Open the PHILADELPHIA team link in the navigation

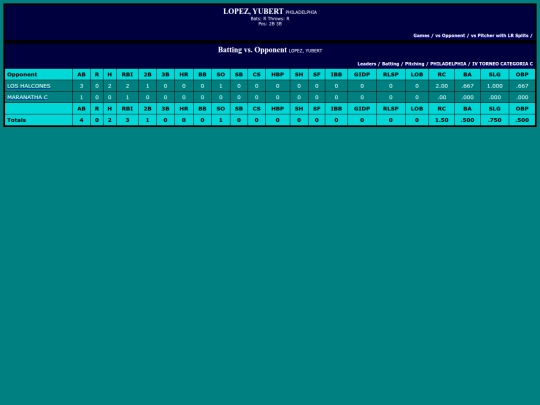pyautogui.click(x=448, y=64)
